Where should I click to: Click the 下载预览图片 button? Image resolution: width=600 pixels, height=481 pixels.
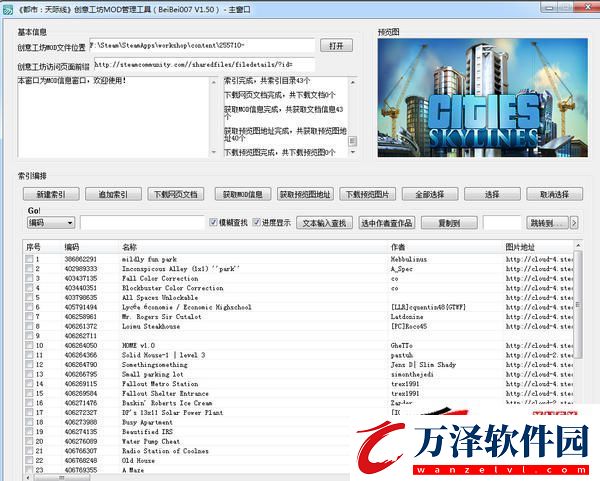tap(367, 194)
